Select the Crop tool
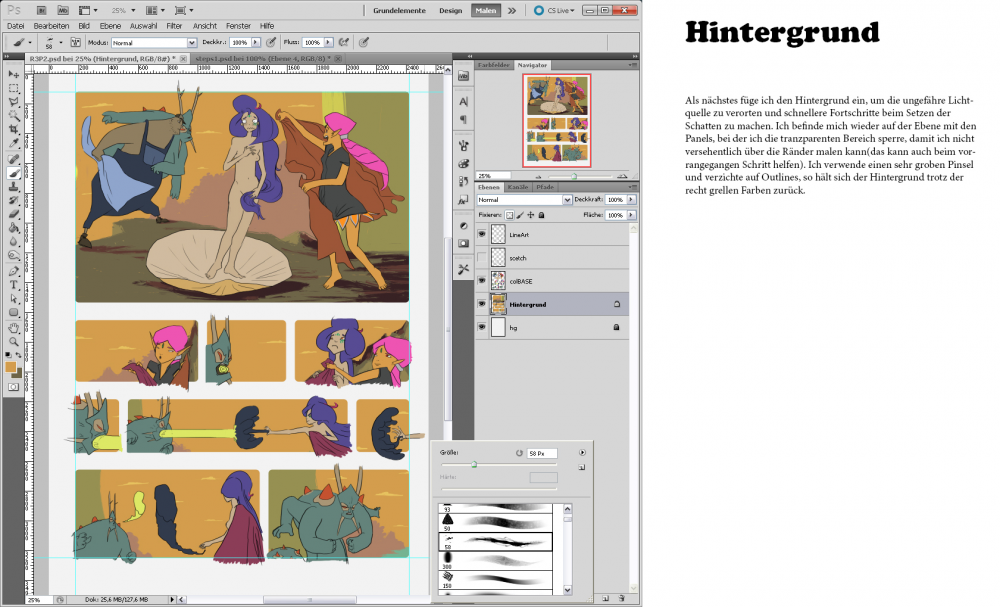The image size is (1000, 607). 13,129
